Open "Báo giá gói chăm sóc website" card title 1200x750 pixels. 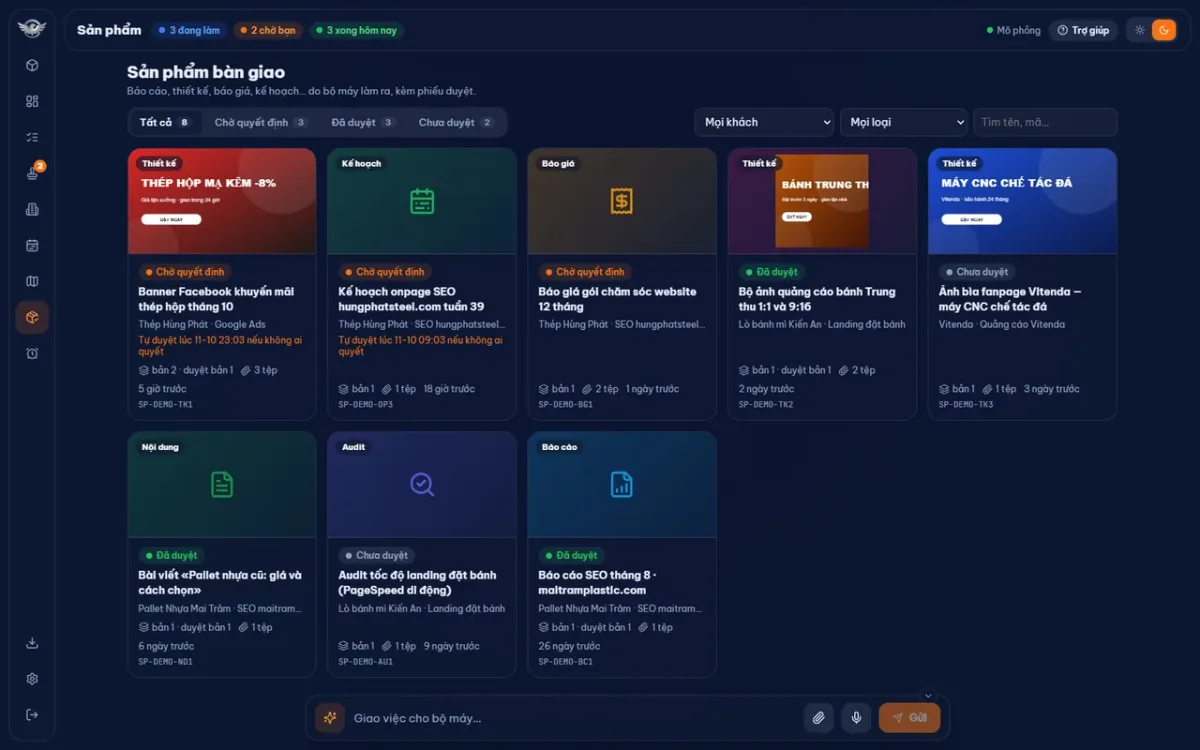(x=617, y=299)
